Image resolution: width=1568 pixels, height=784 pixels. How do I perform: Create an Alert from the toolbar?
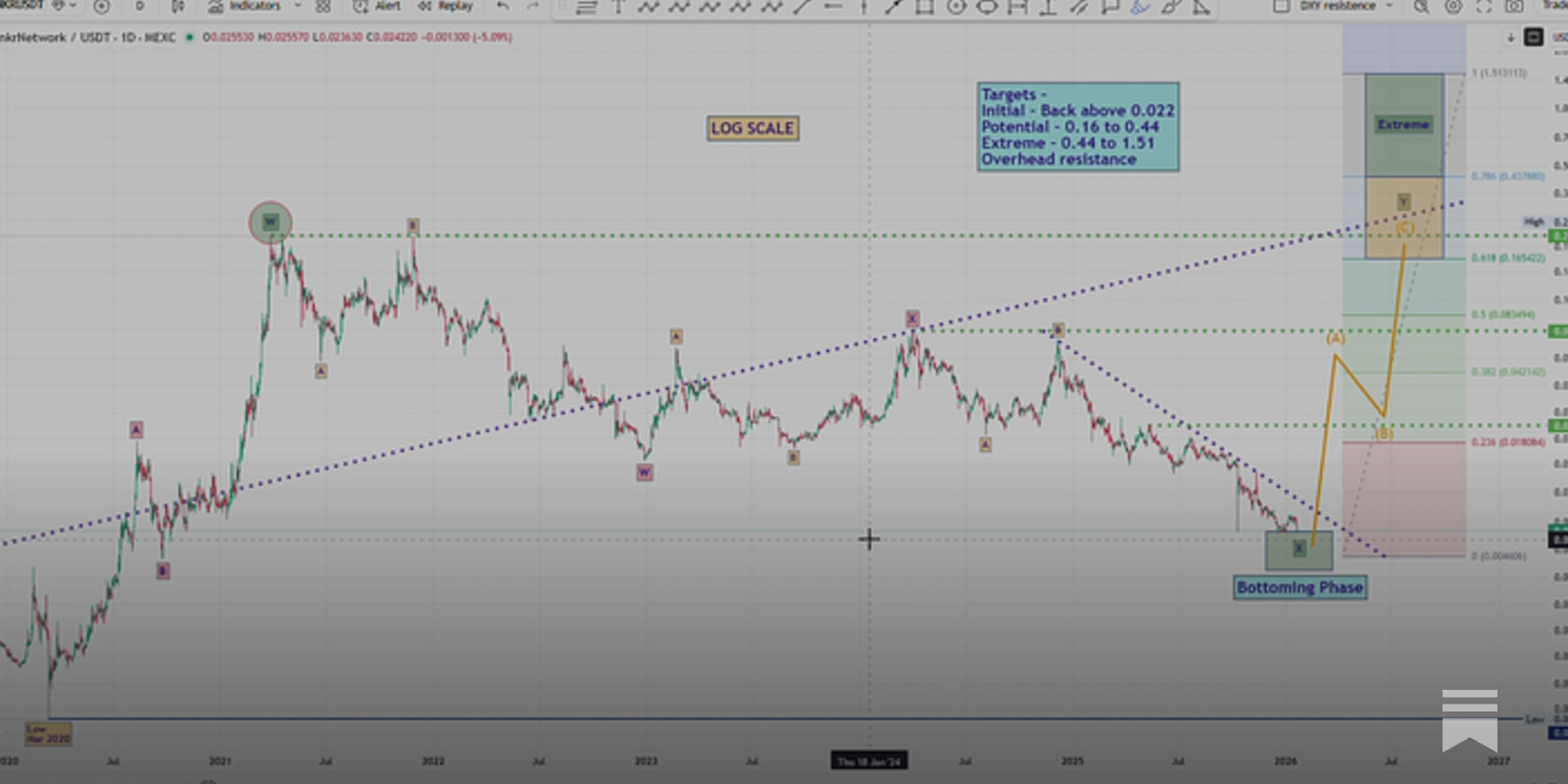pyautogui.click(x=376, y=6)
